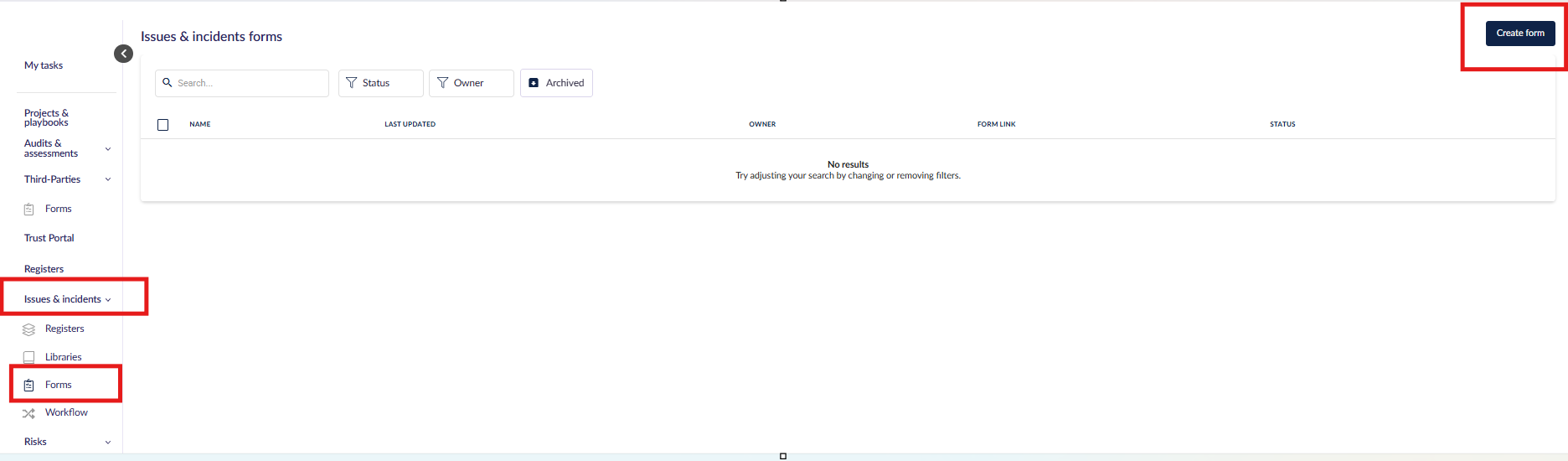This screenshot has width=1568, height=461.
Task: Click the shuffle icon beside Workflow
Action: pyautogui.click(x=28, y=413)
